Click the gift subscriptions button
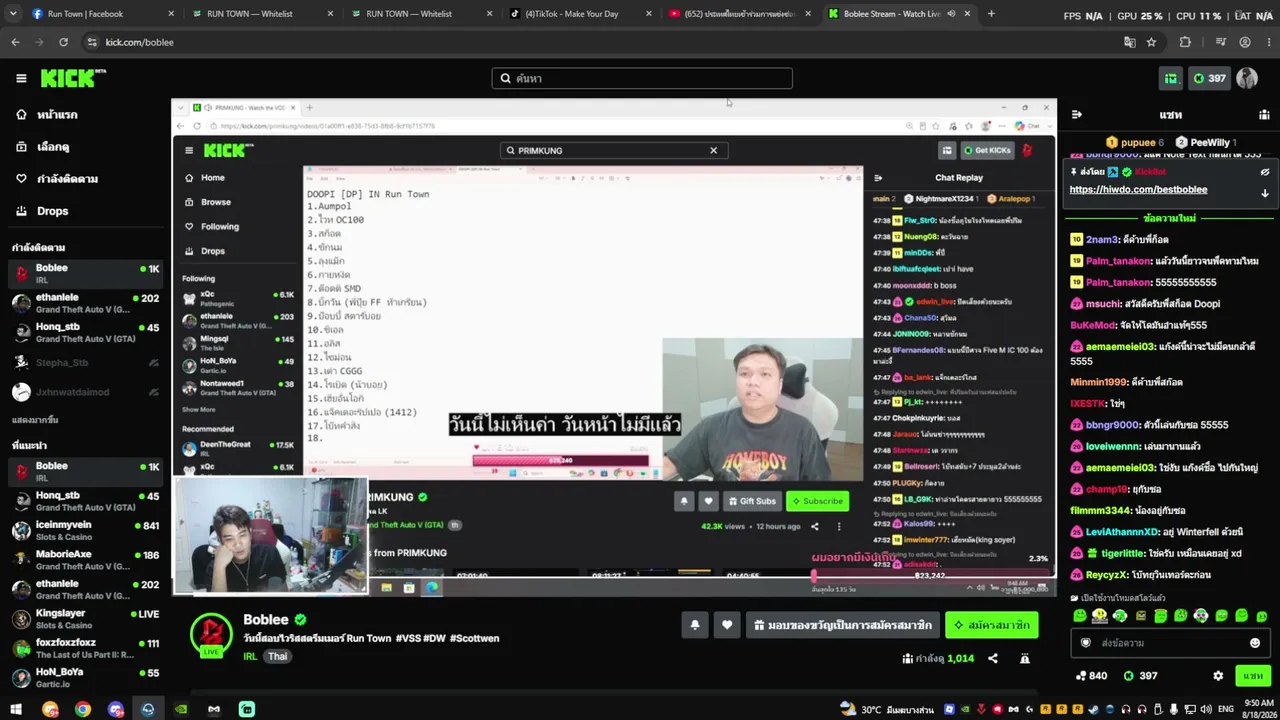The height and width of the screenshot is (720, 1280). pyautogui.click(x=843, y=625)
